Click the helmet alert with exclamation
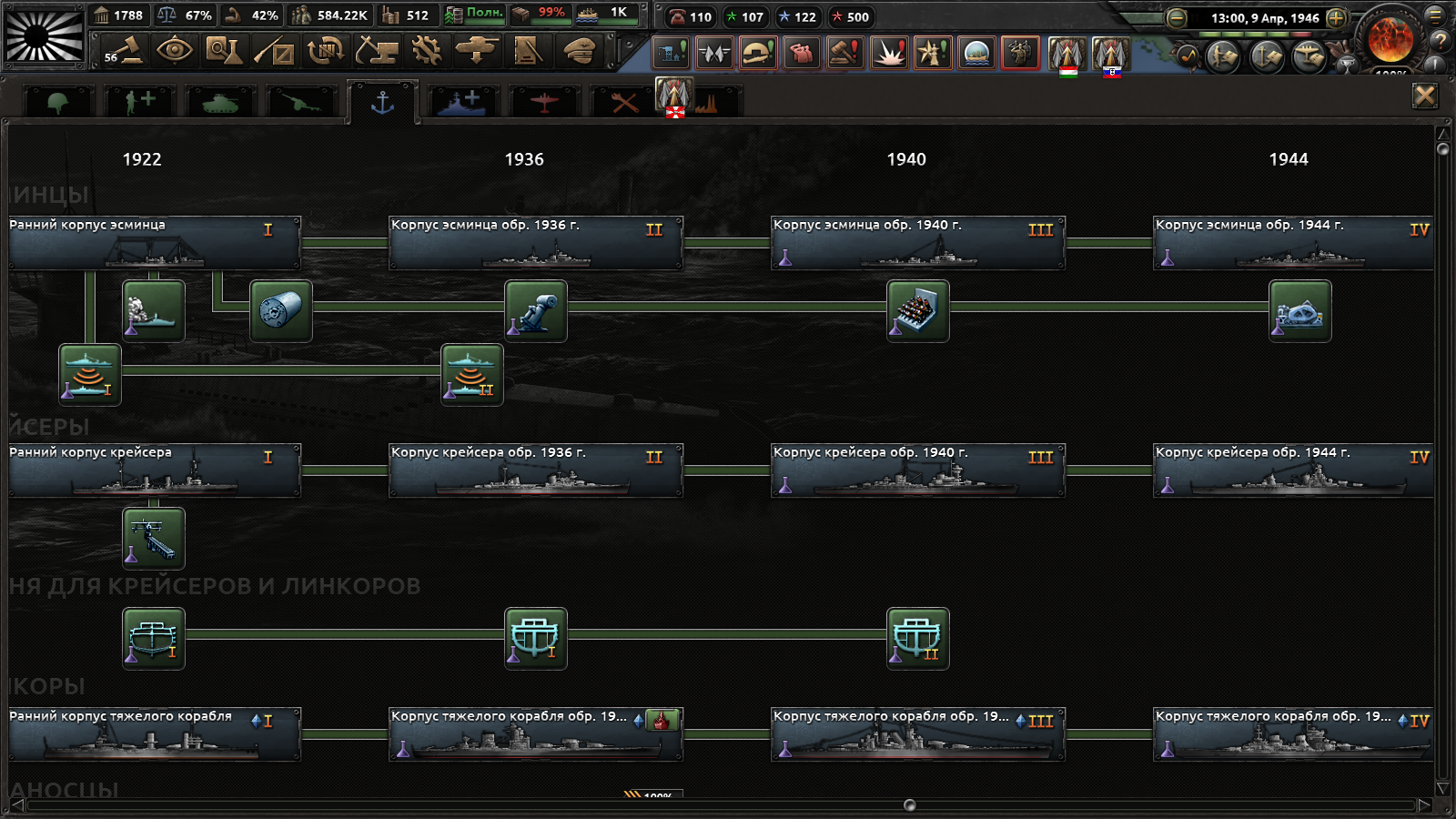 click(758, 53)
